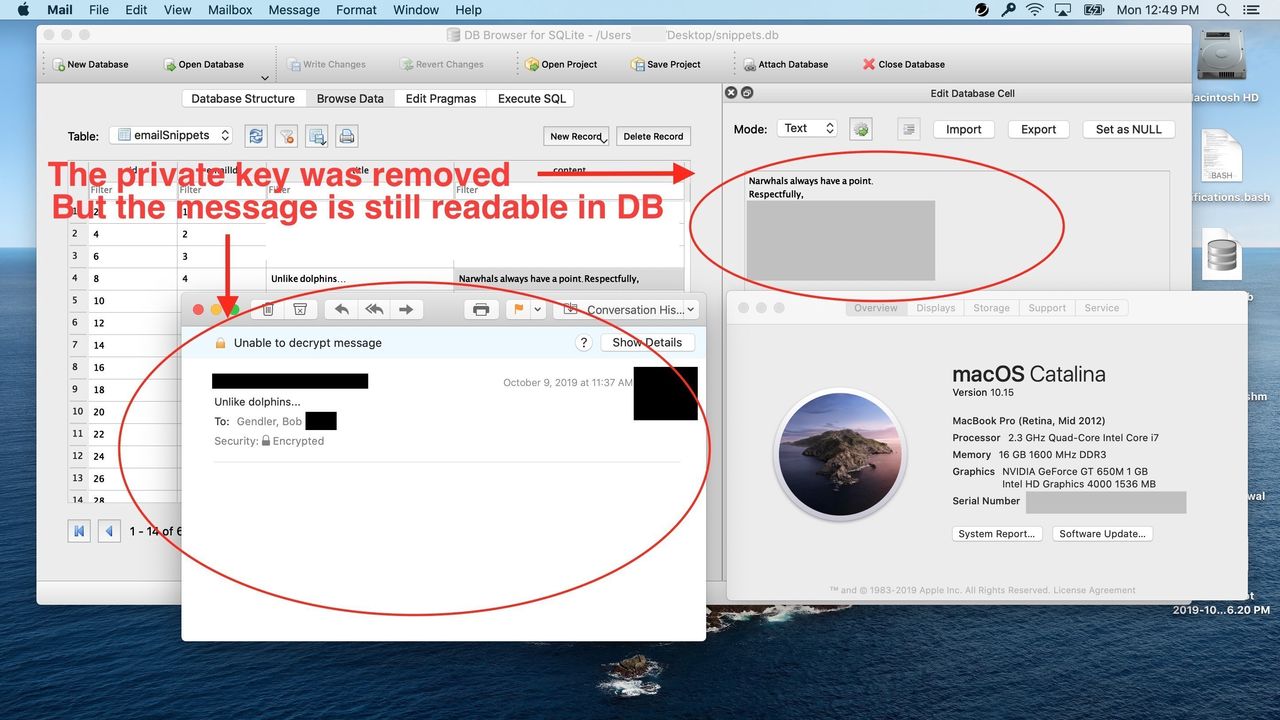Click the help question mark button

point(585,343)
